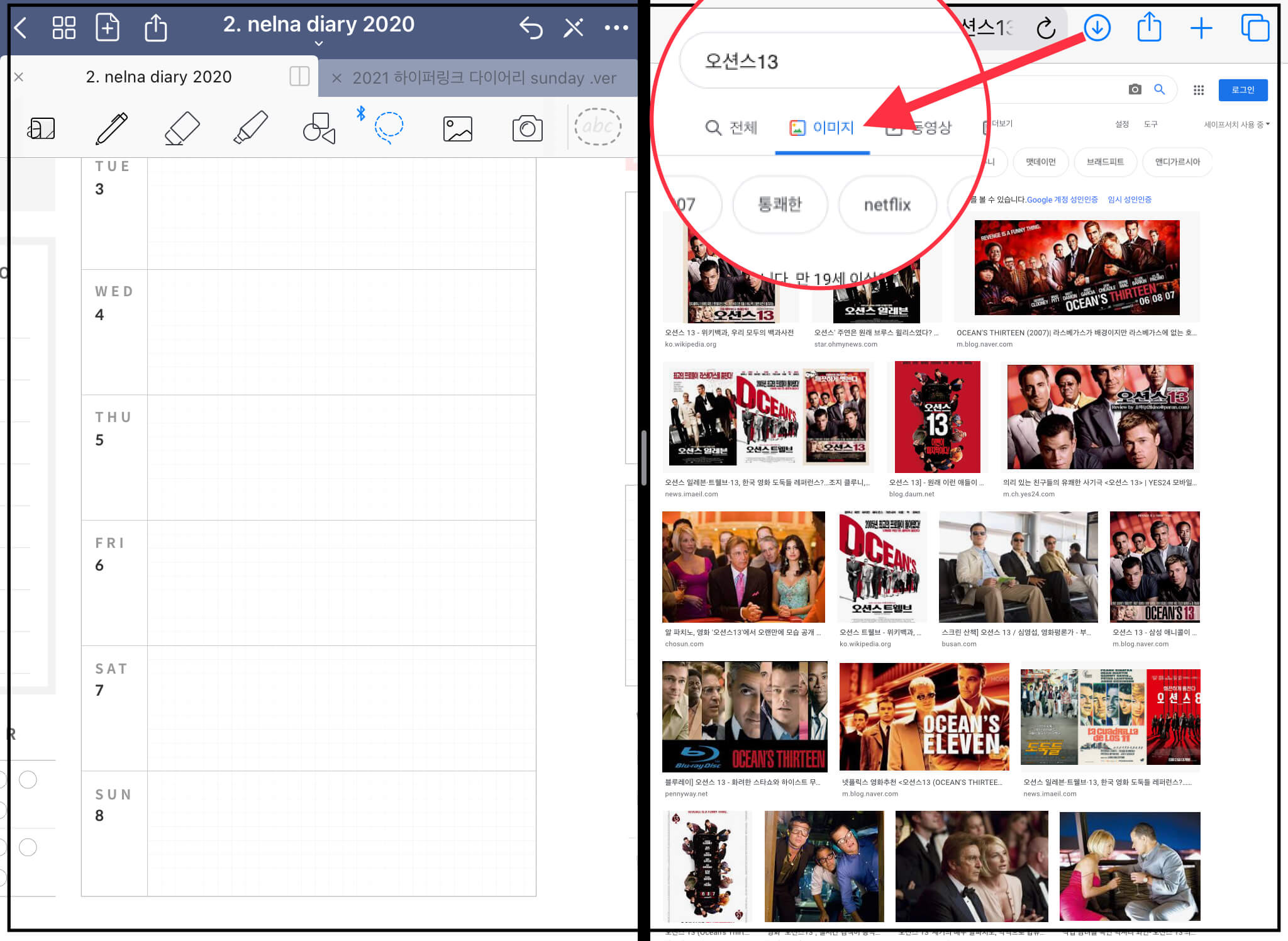
Task: Open the Camera tool
Action: coord(527,128)
